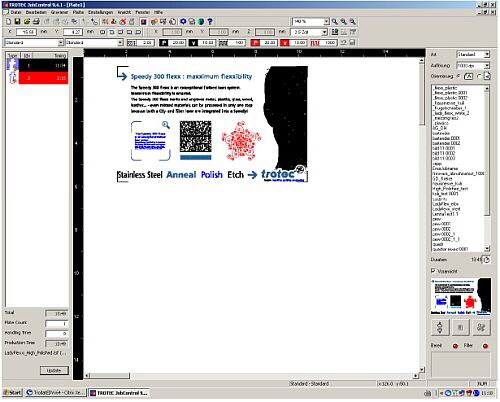Click the Handling Time input field
The image size is (500, 402).
pyautogui.click(x=57, y=333)
